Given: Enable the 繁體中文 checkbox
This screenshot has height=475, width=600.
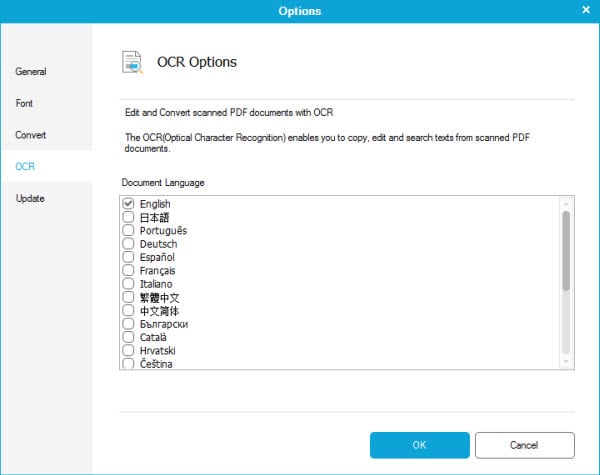Looking at the screenshot, I should pyautogui.click(x=128, y=298).
